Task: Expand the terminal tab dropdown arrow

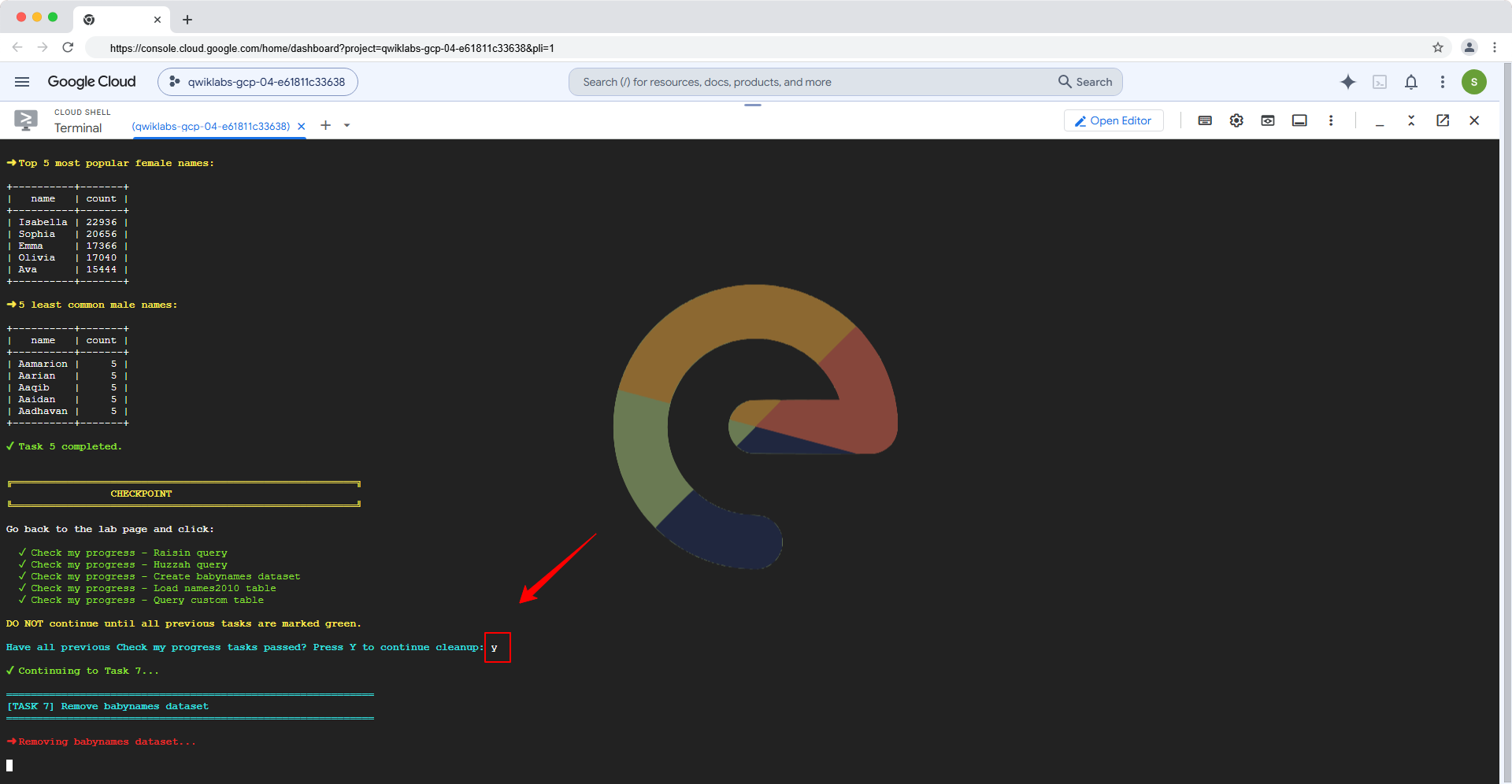Action: click(x=346, y=125)
